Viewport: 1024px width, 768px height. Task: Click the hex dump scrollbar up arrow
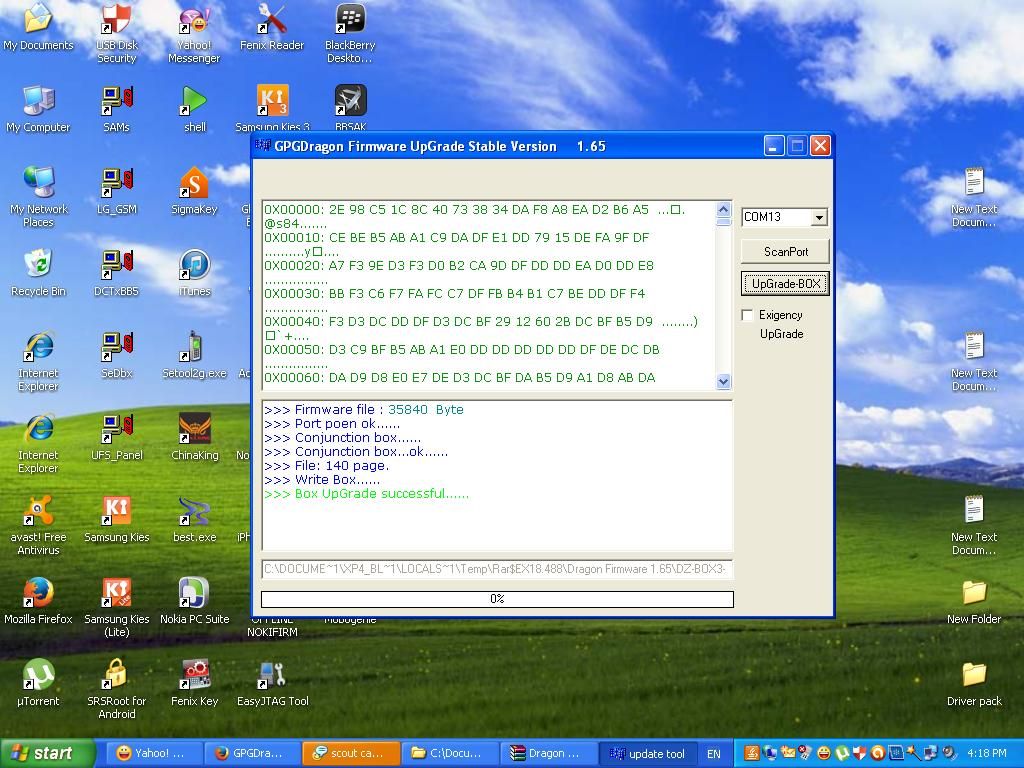tap(723, 210)
